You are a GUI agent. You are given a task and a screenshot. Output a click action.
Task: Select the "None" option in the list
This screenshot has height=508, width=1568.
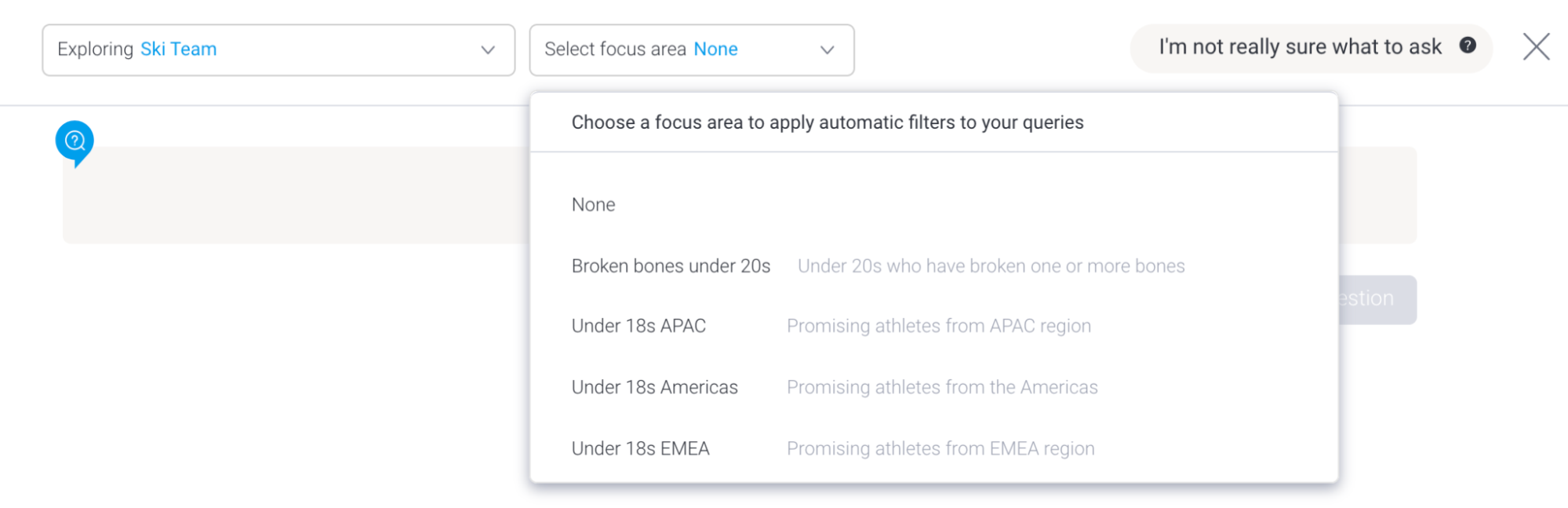(594, 205)
